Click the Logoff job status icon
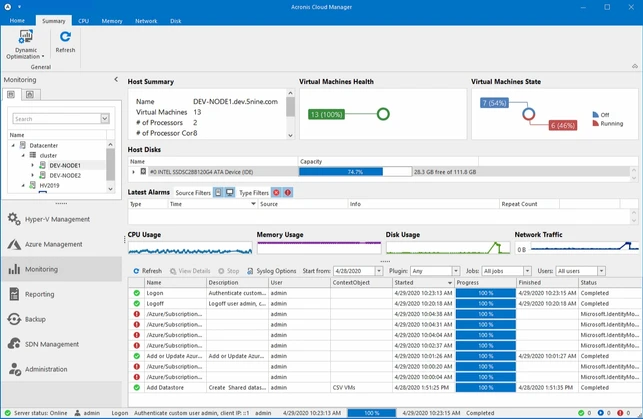643x419 pixels. point(137,303)
